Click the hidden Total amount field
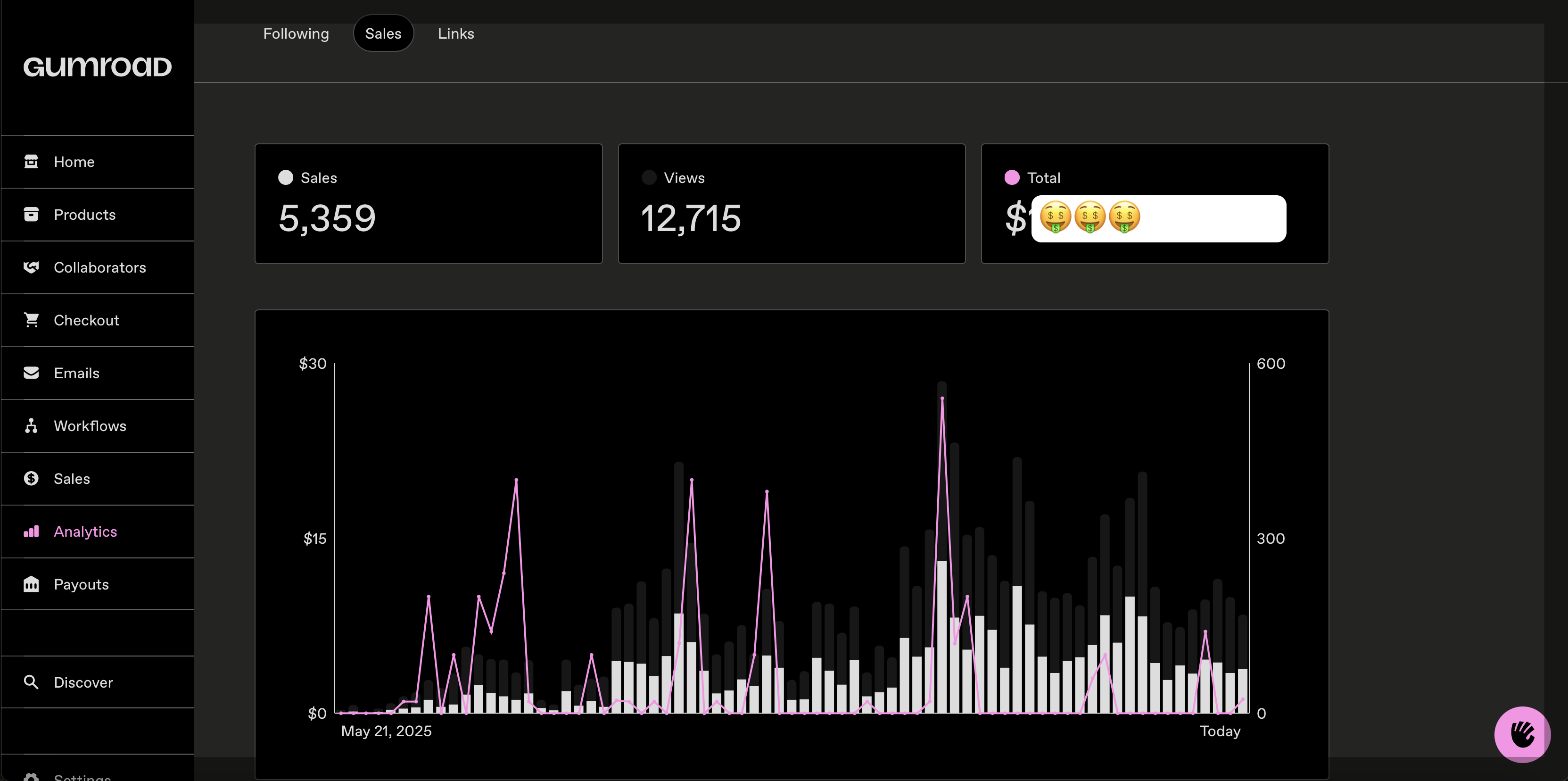The image size is (1568, 781). [x=1158, y=218]
